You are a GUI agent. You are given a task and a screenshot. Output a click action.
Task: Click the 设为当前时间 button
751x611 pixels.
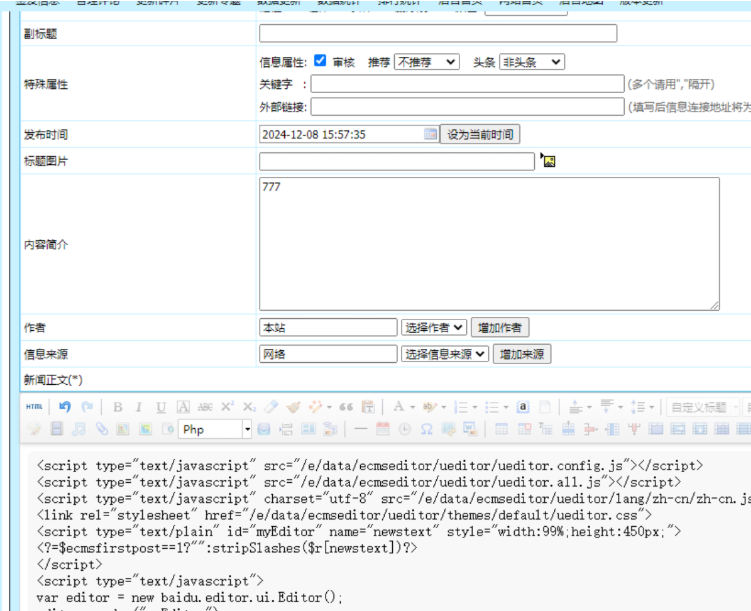click(480, 134)
